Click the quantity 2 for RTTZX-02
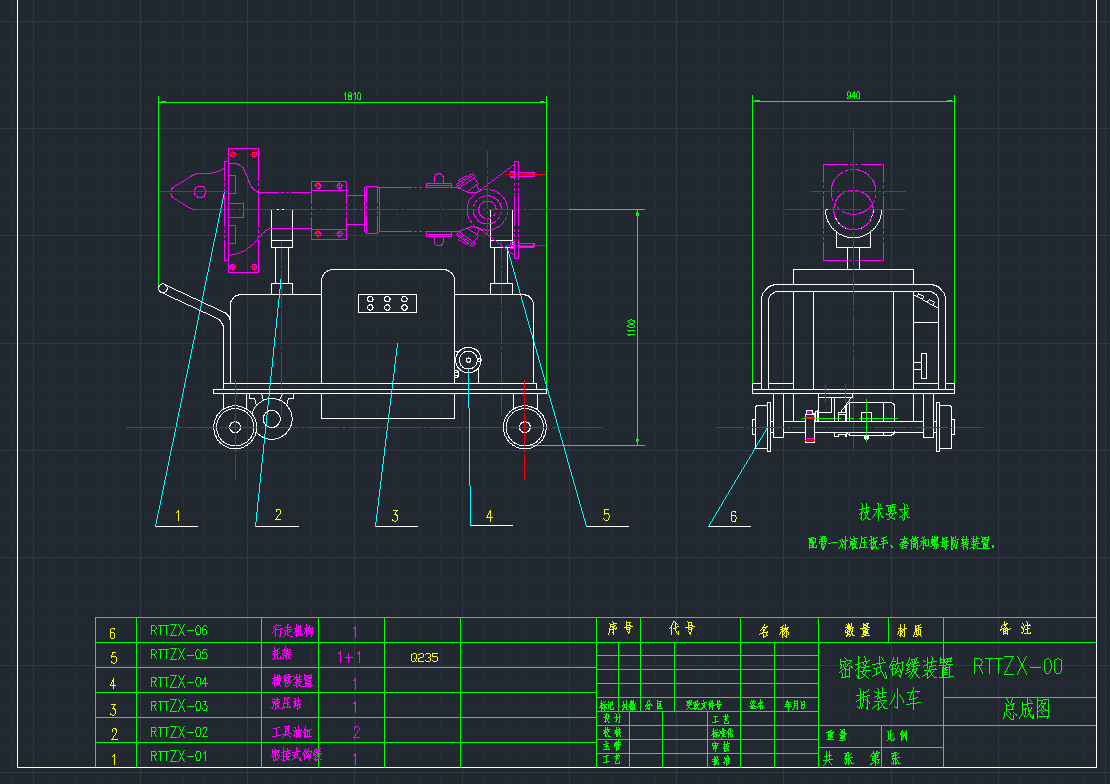1110x784 pixels. point(355,732)
